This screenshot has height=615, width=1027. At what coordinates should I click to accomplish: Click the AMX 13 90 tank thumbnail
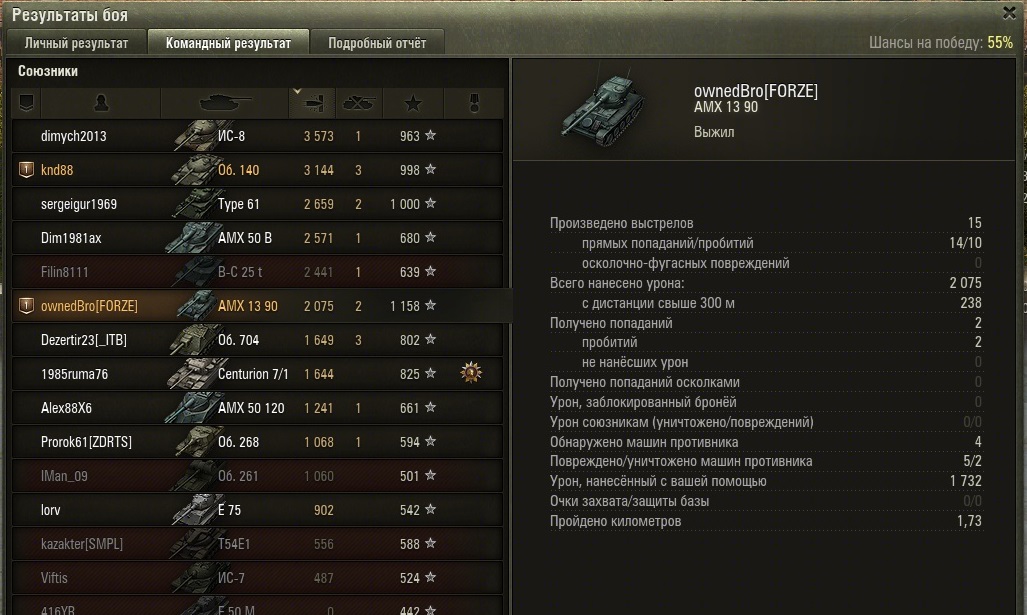click(603, 108)
